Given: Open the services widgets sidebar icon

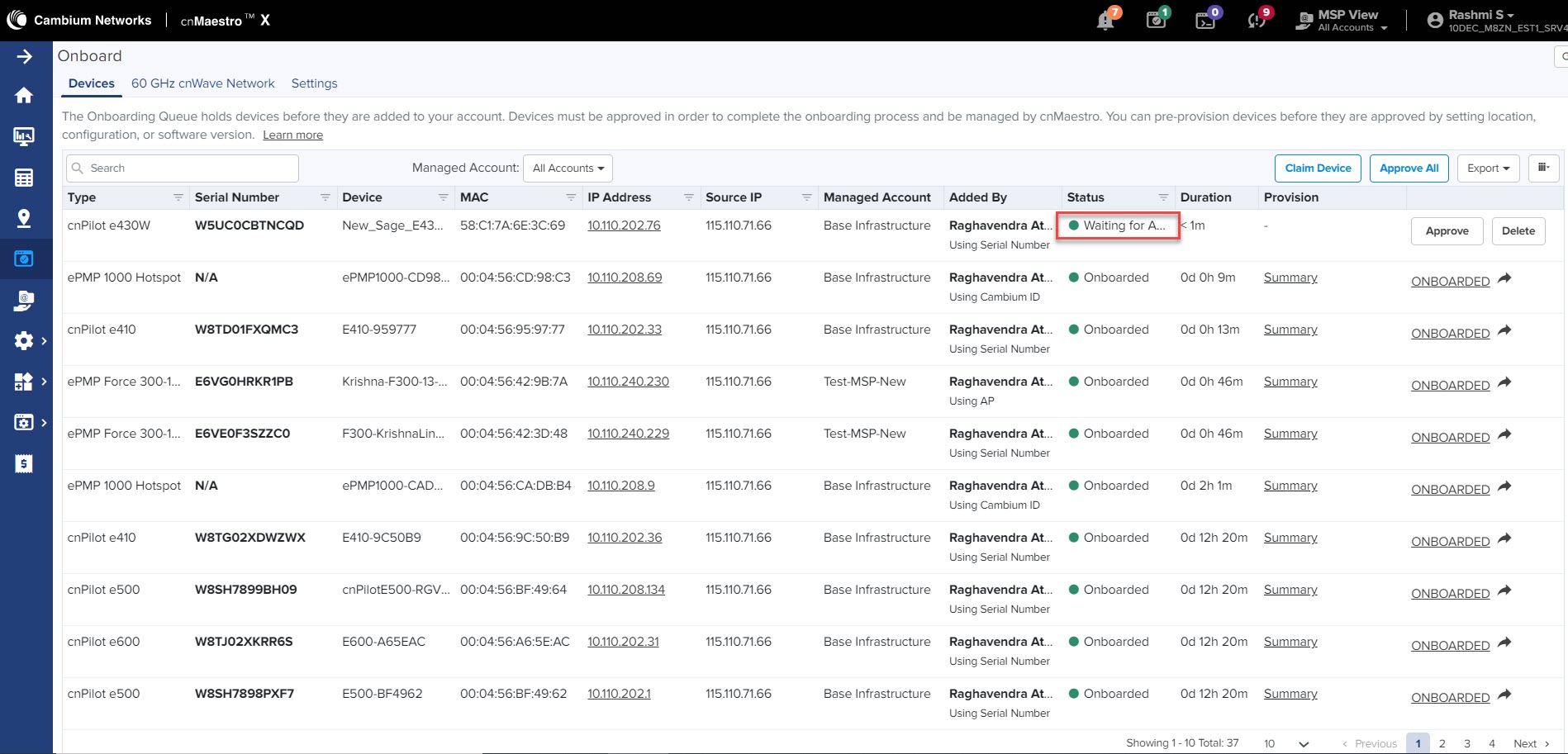Looking at the screenshot, I should [24, 382].
